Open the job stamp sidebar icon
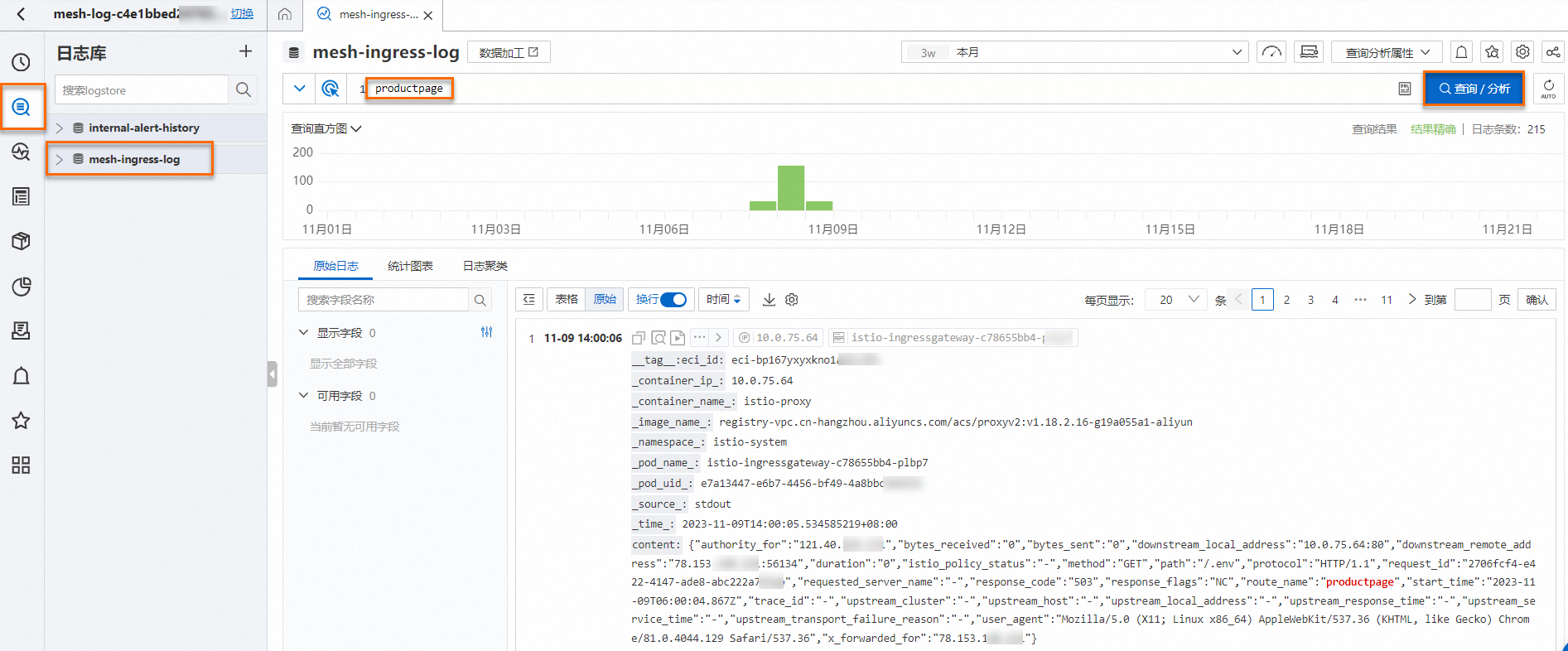Viewport: 1568px width, 651px height. pos(22,331)
